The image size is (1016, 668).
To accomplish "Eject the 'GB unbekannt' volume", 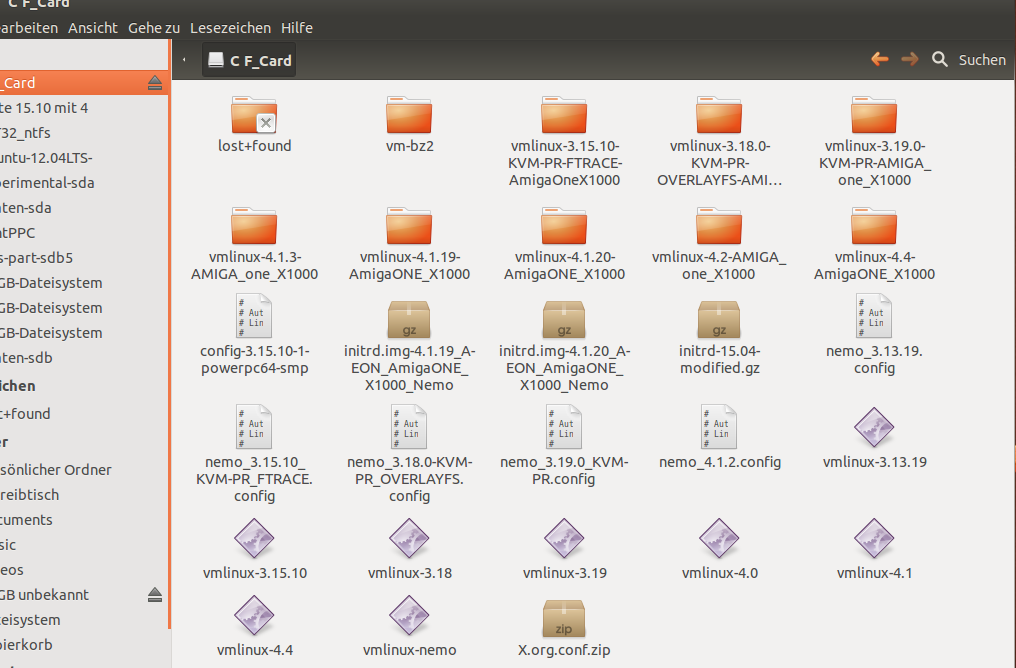I will 154,595.
